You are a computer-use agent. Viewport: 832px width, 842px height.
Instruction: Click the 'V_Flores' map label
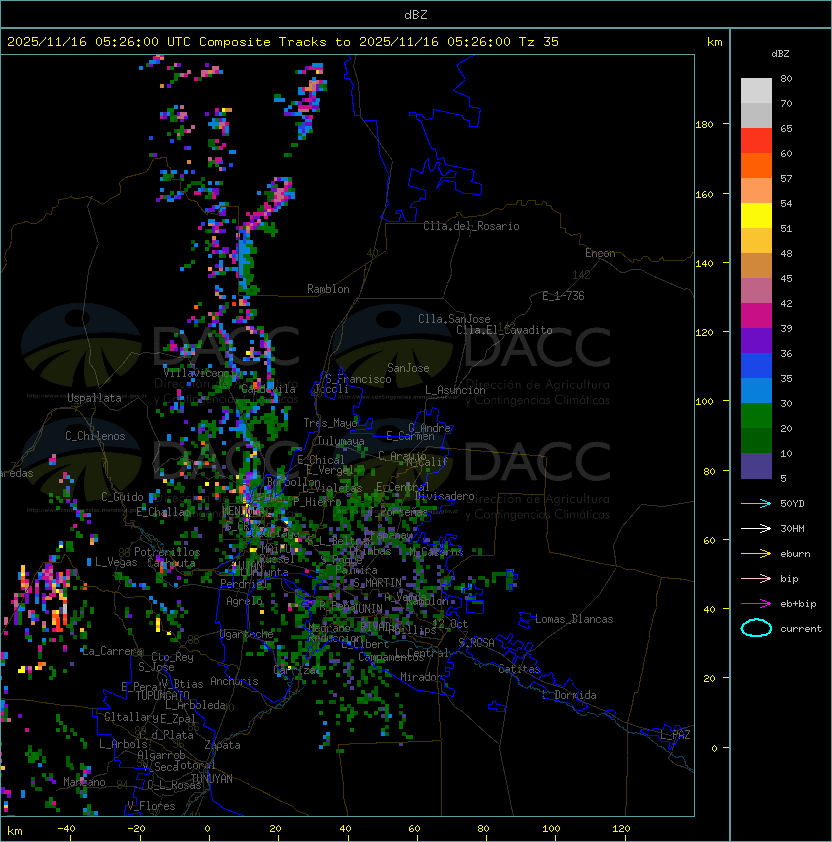coord(151,806)
